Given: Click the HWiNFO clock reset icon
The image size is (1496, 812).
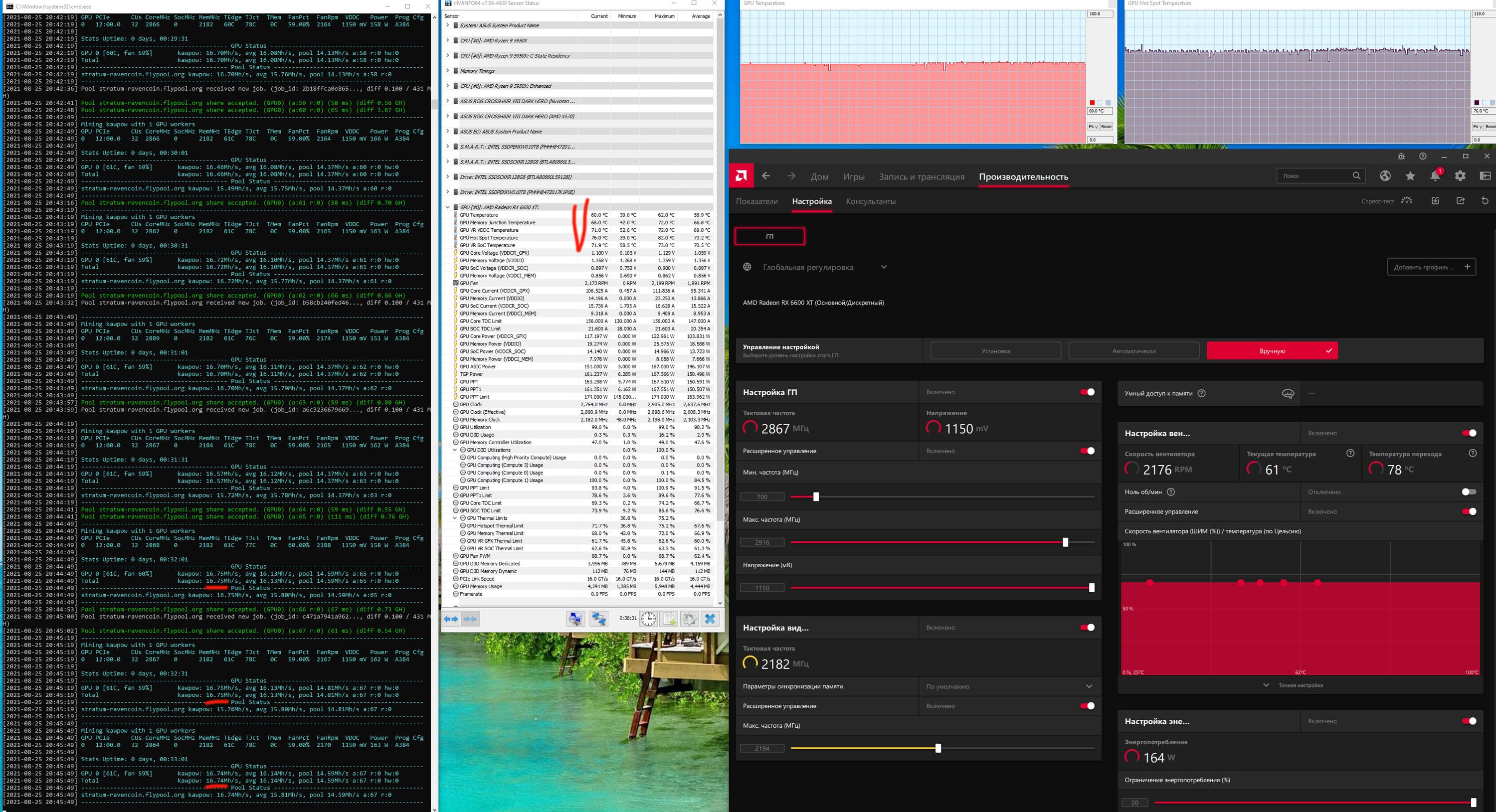Looking at the screenshot, I should [x=648, y=619].
